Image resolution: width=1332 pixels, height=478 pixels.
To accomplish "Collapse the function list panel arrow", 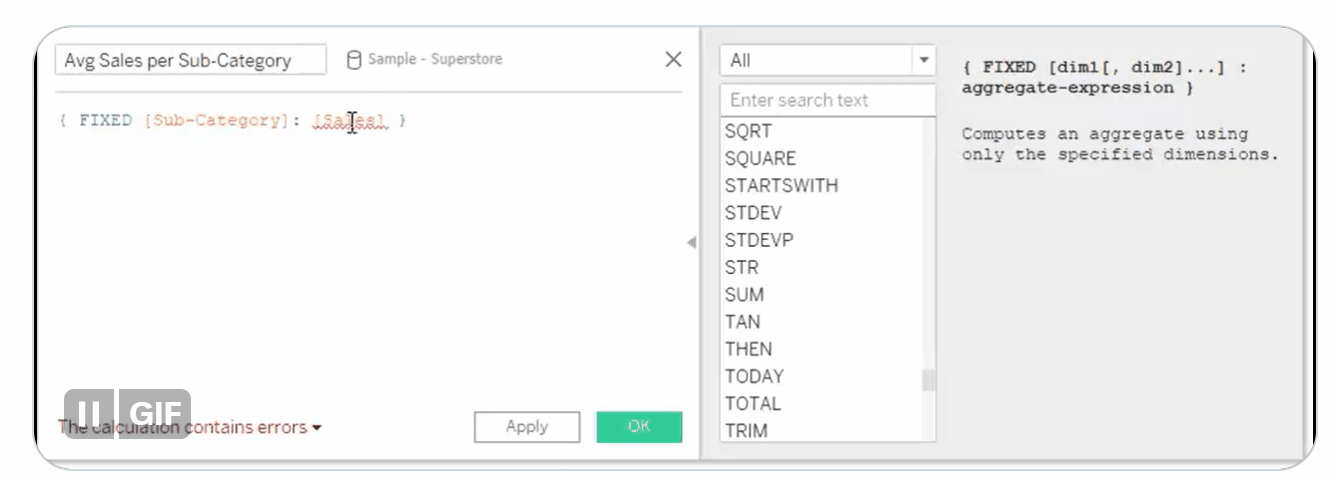I will (691, 242).
